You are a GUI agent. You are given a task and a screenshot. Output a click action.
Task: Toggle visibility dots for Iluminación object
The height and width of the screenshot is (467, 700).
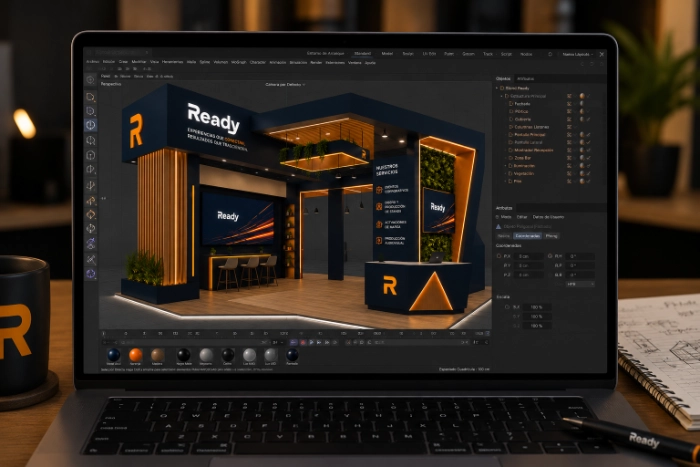(x=570, y=166)
